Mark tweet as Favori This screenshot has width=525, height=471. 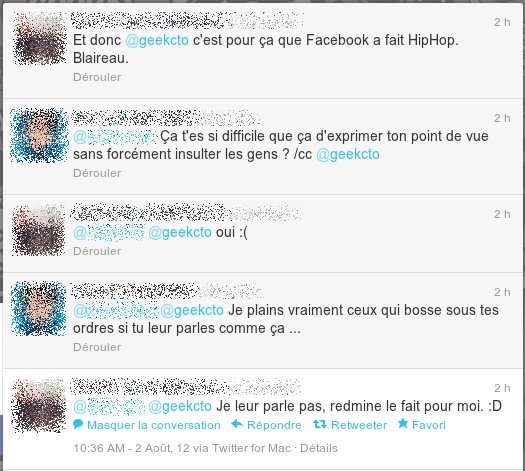429,425
